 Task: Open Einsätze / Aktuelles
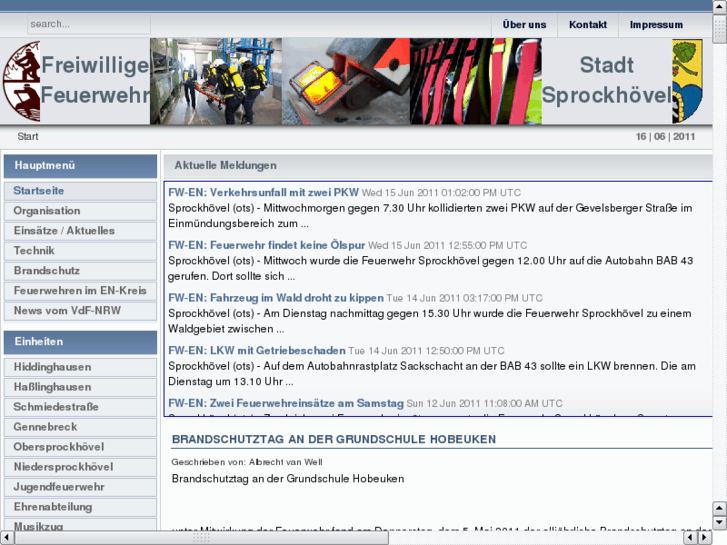[x=80, y=231]
